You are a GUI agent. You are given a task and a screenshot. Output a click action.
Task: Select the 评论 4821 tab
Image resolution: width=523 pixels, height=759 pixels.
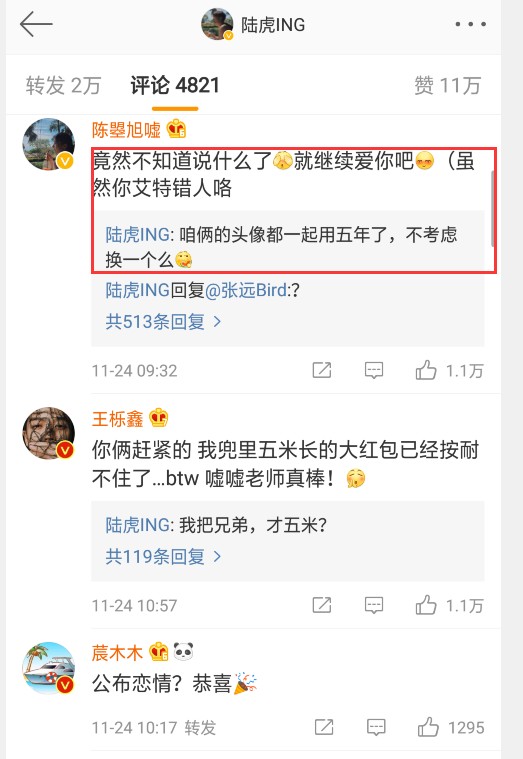pos(175,86)
